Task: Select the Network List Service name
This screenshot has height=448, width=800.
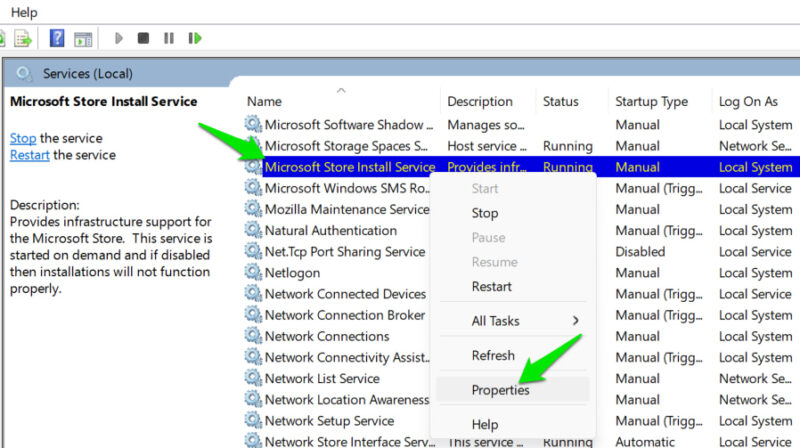Action: [x=322, y=379]
